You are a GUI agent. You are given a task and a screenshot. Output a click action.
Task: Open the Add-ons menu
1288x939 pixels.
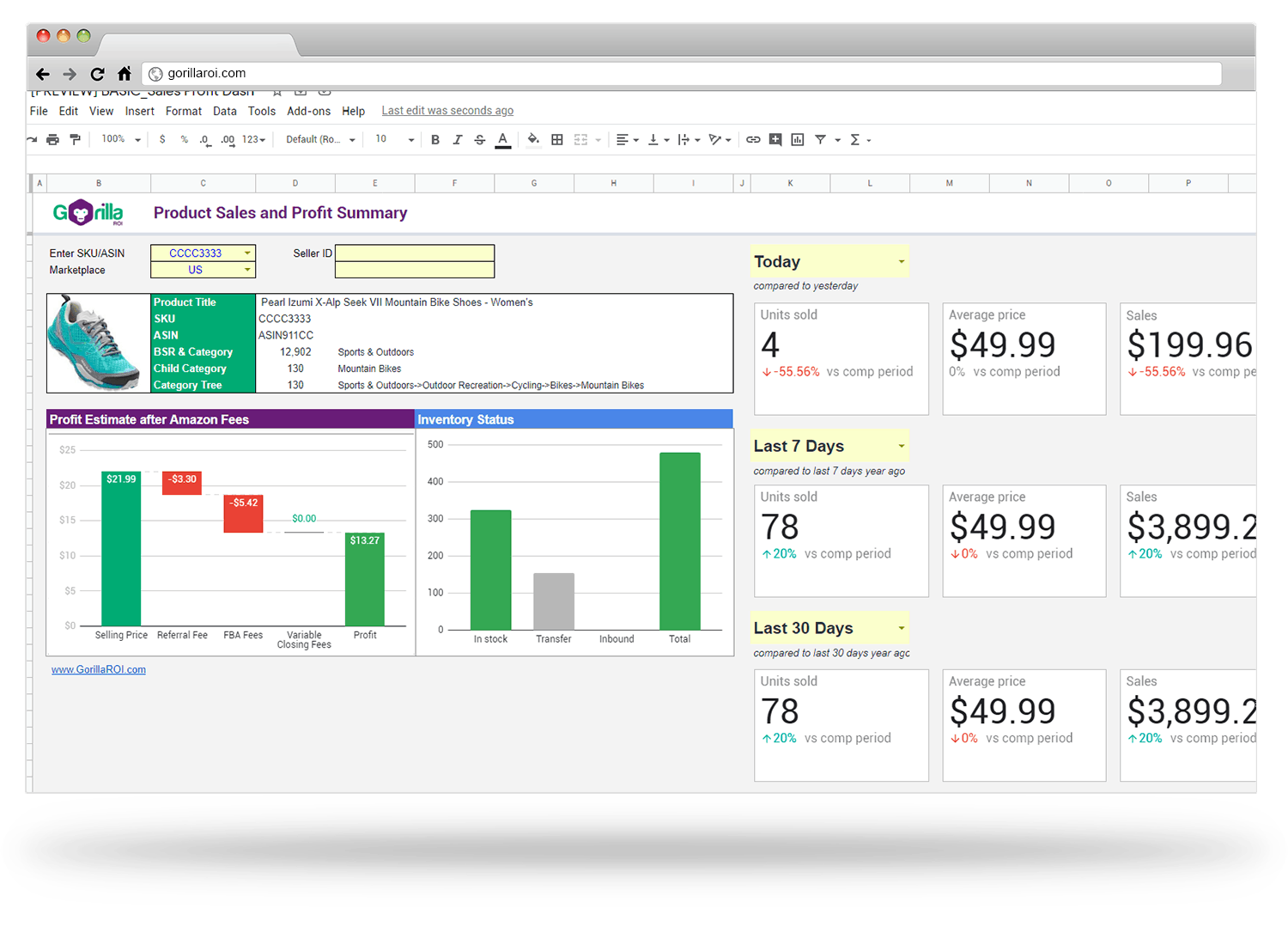308,110
